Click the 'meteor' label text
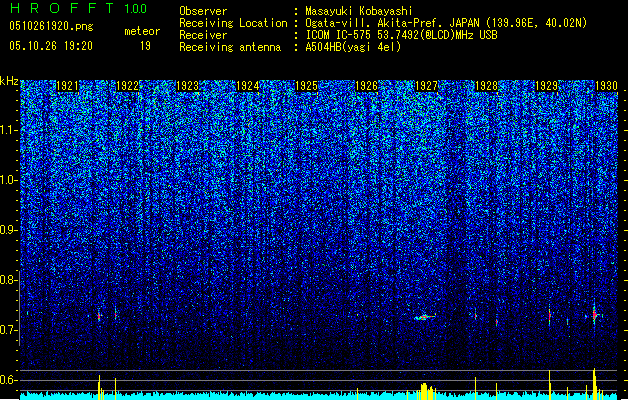This screenshot has height=400, width=629. pos(142,31)
